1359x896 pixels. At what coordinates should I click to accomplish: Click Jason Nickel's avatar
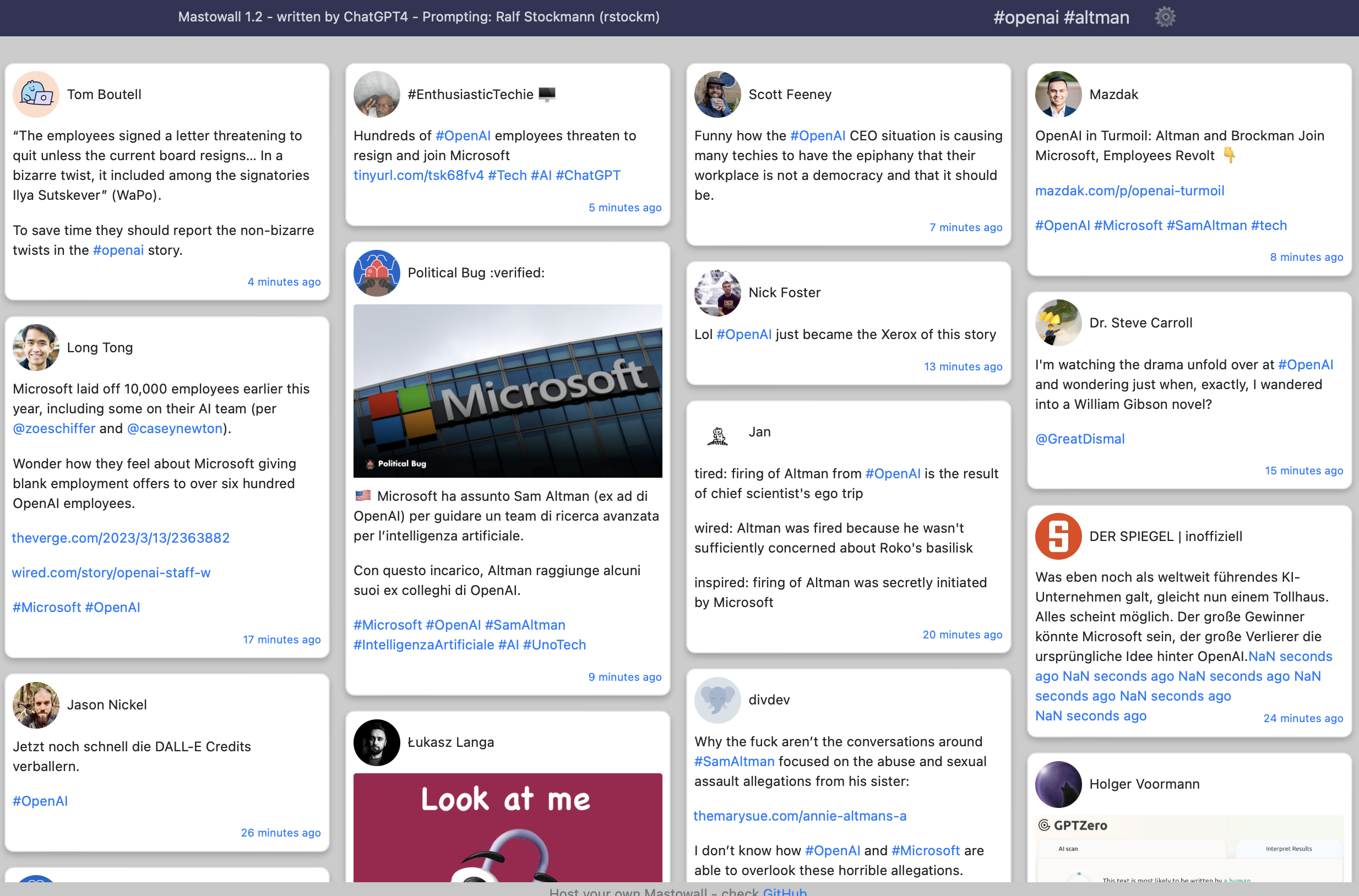[36, 705]
